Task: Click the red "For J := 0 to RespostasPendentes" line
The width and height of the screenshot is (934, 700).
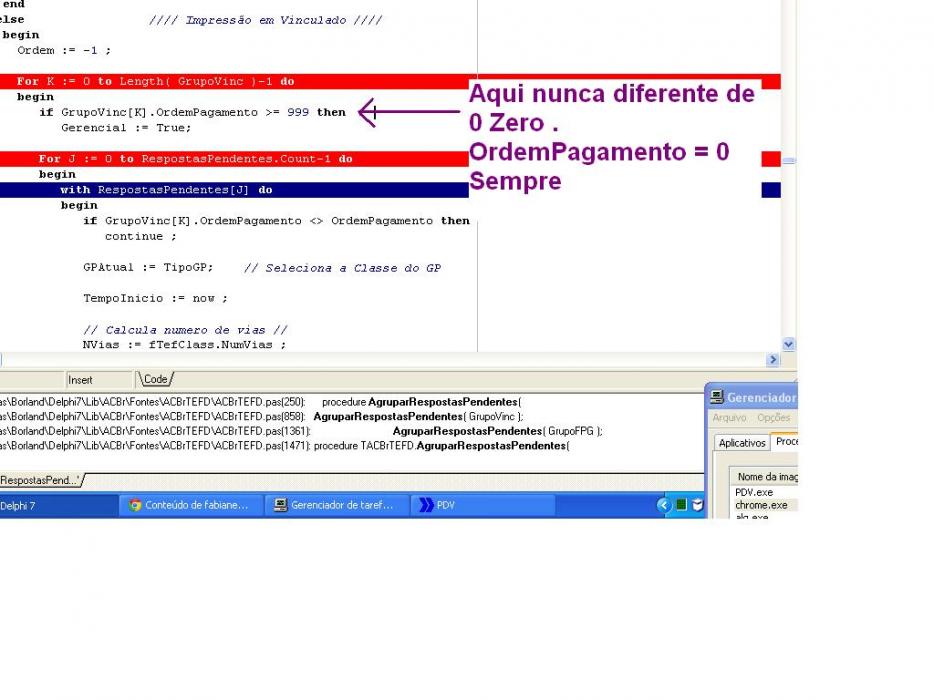Action: coord(195,159)
